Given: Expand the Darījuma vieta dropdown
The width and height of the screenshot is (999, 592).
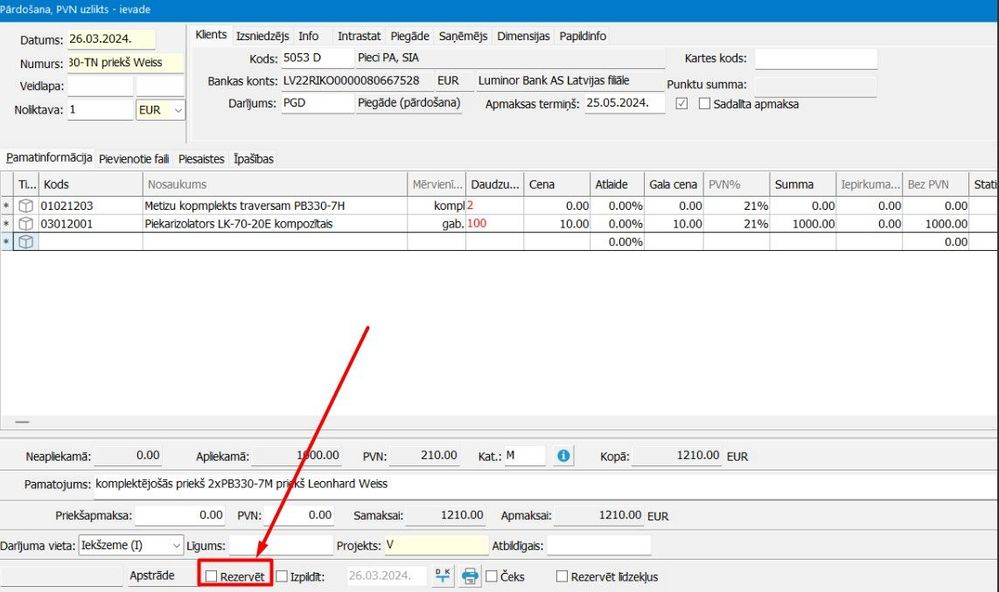Looking at the screenshot, I should click(177, 545).
